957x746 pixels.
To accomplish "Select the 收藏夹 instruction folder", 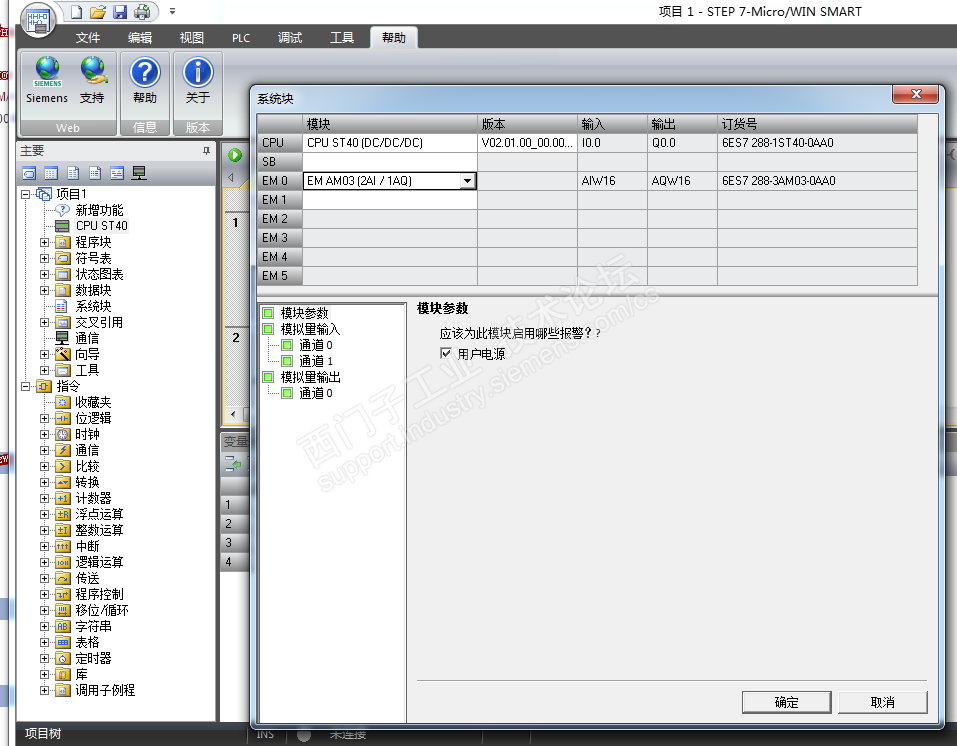I will click(x=93, y=402).
